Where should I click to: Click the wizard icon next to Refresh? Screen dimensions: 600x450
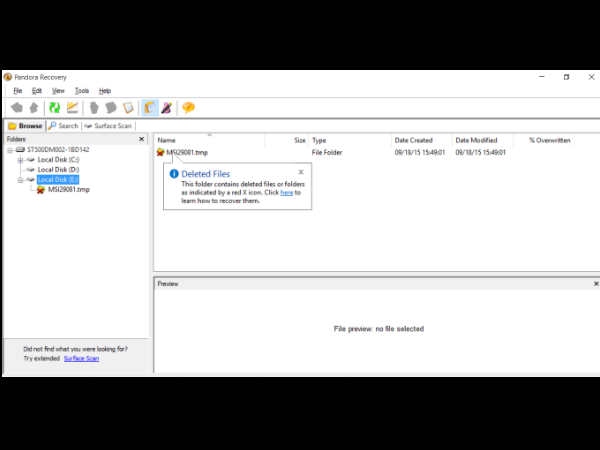[x=72, y=108]
